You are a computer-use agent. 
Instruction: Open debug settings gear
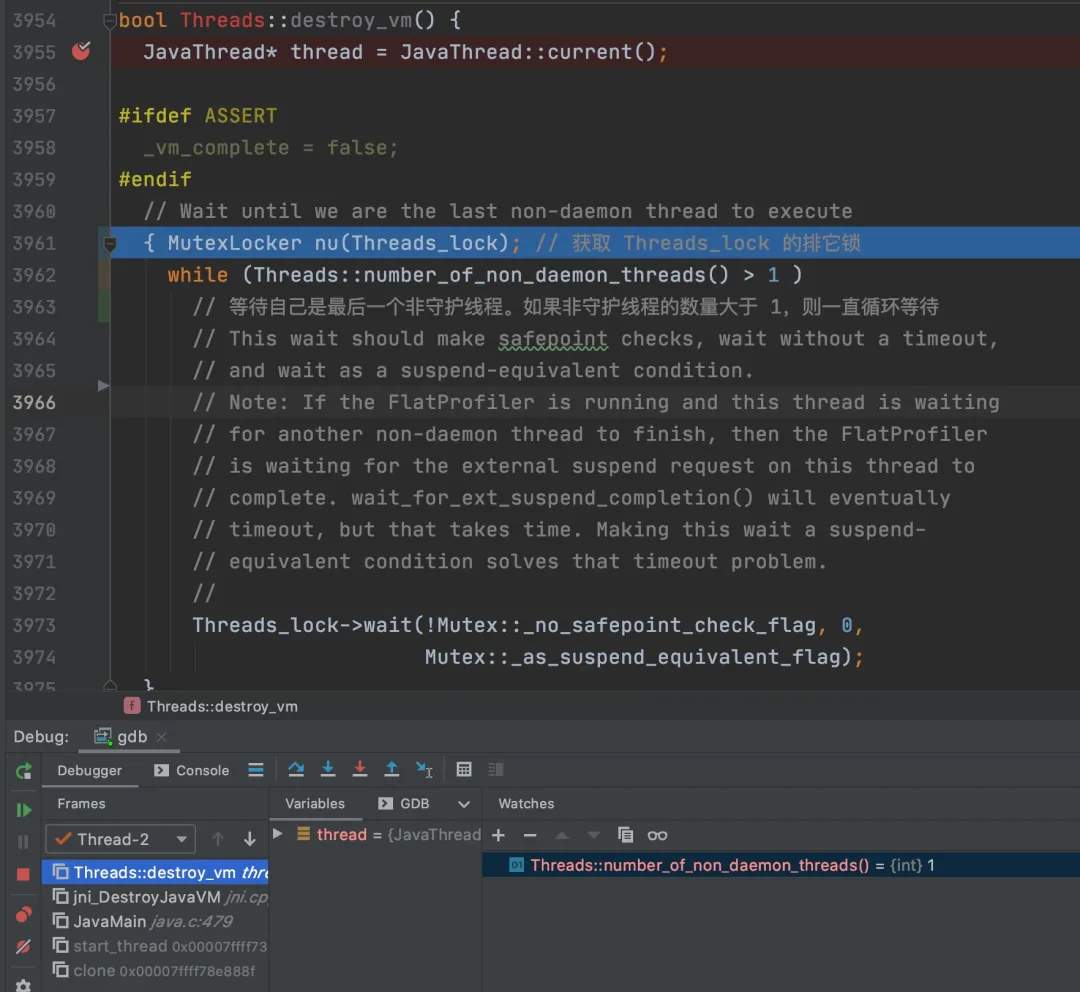point(23,986)
